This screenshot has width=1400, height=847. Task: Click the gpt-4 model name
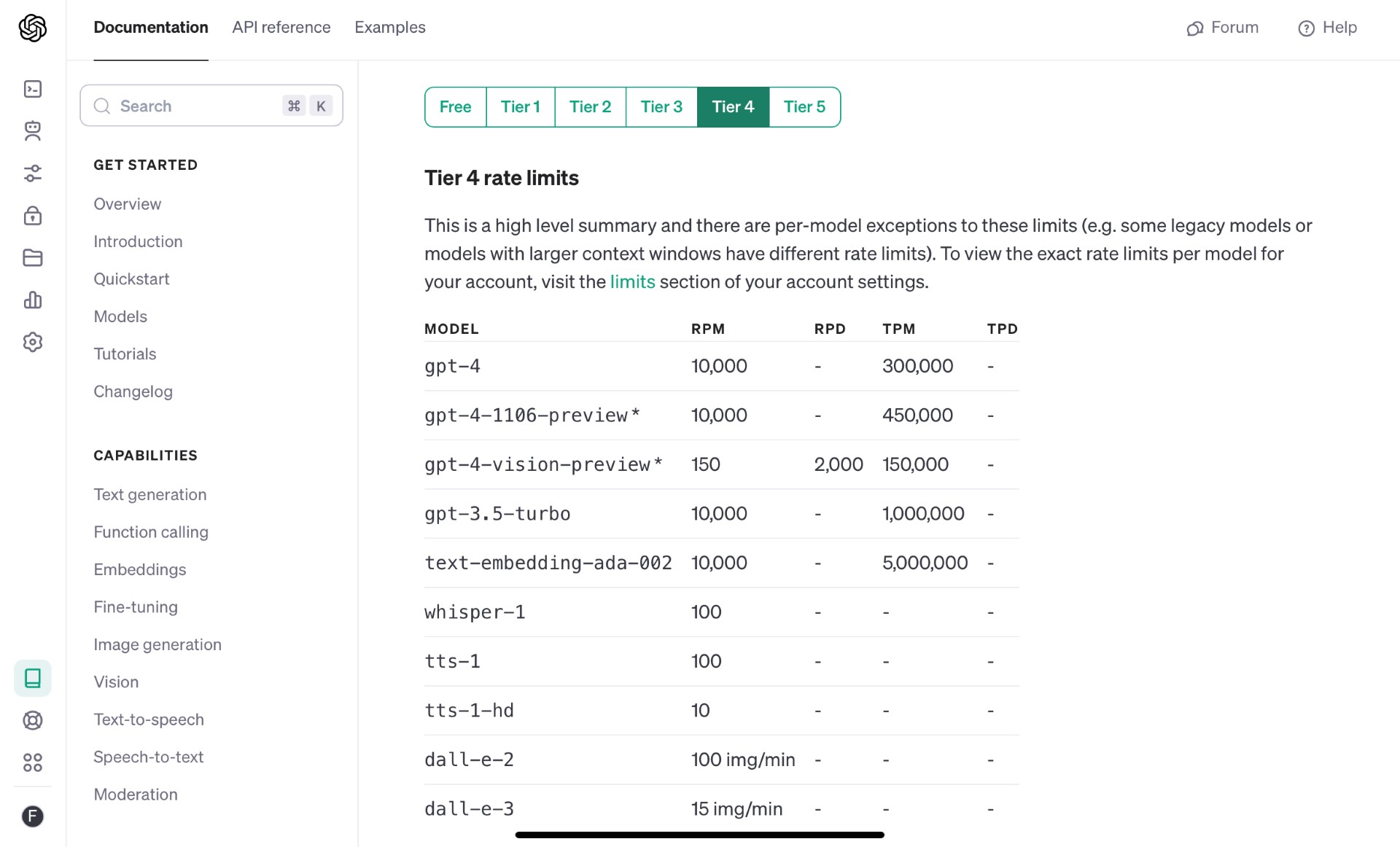point(452,366)
